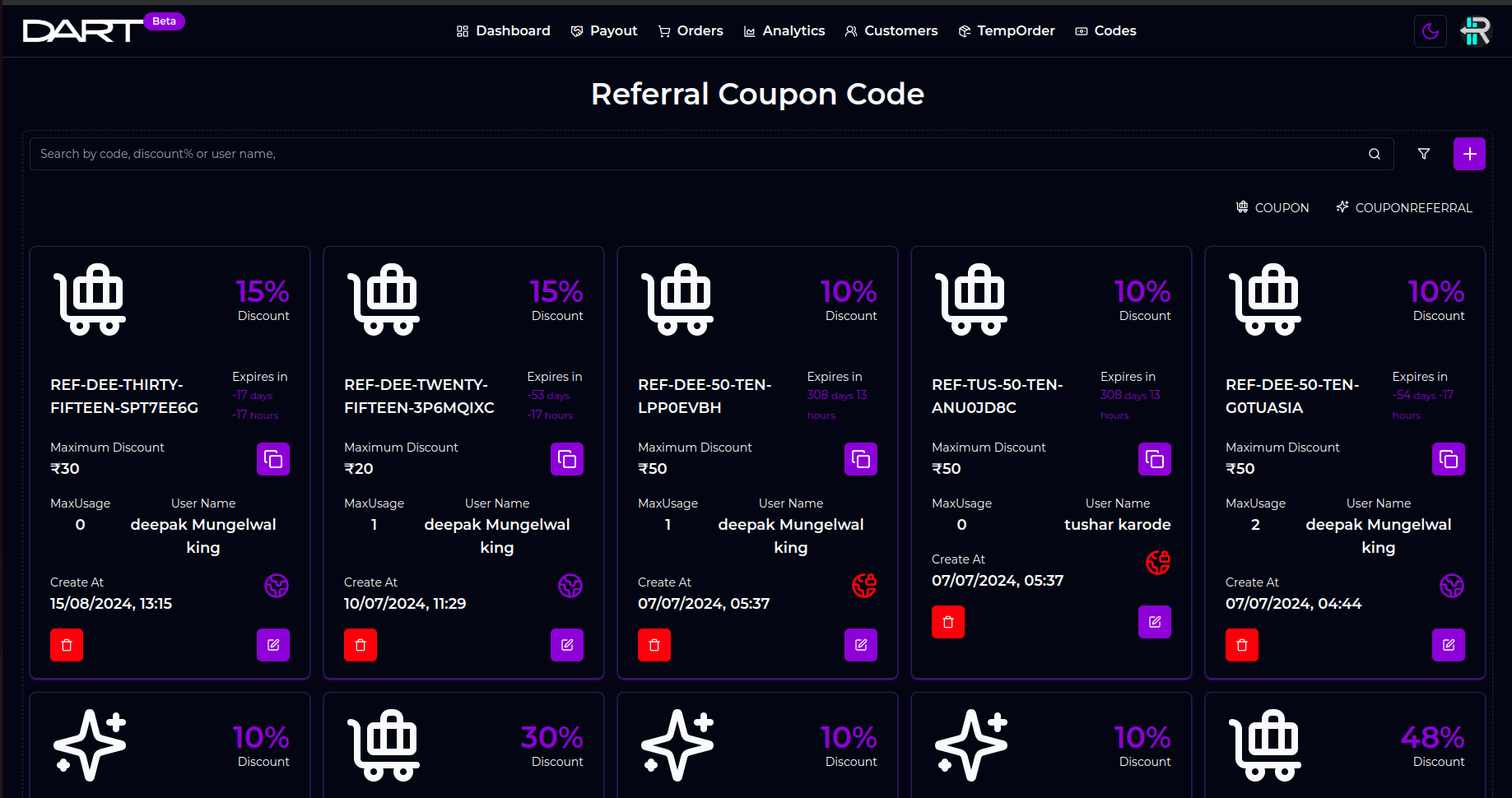Open Payout page from navbar
1512x798 pixels.
604,30
